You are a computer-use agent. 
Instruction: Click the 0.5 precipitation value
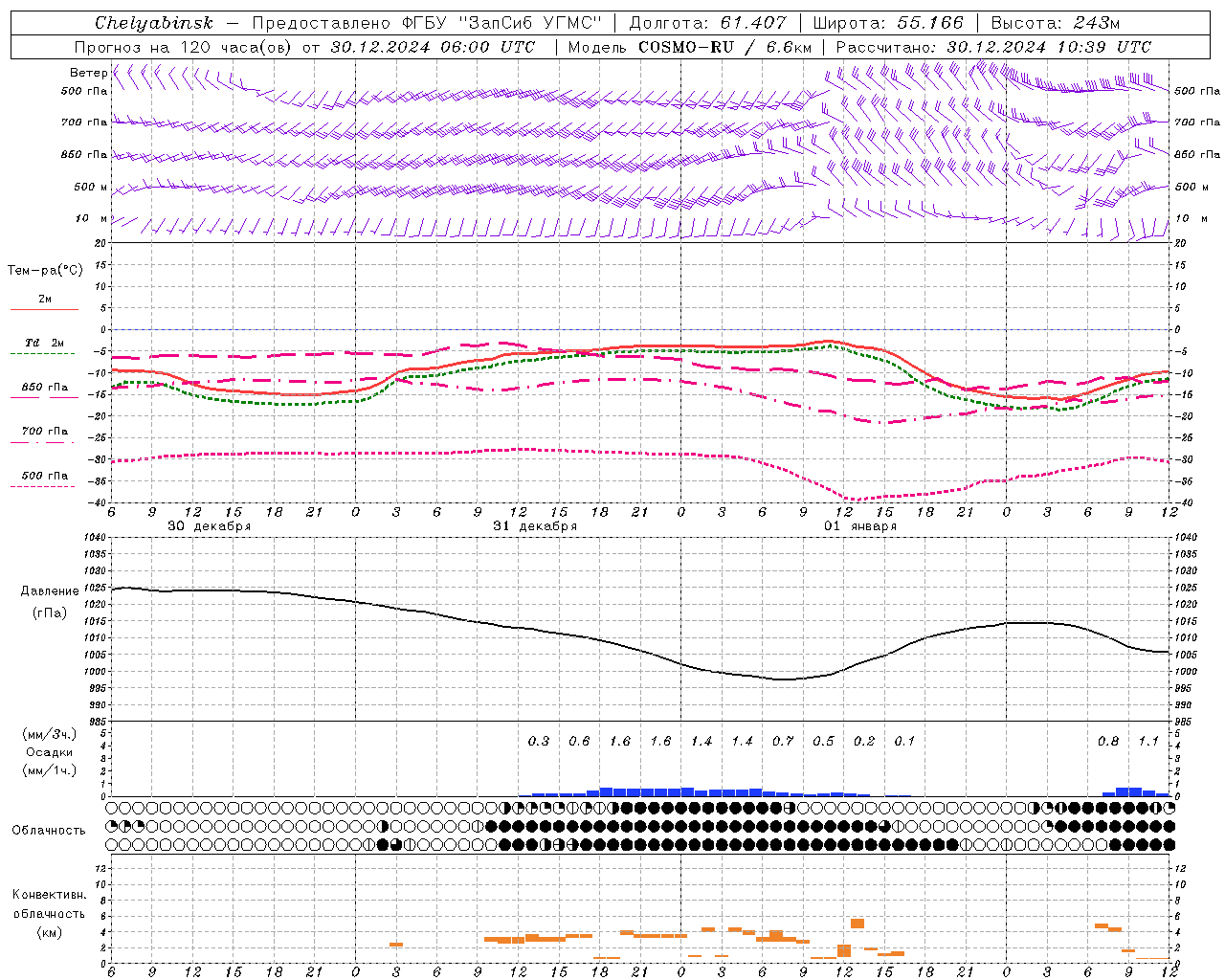[x=823, y=742]
